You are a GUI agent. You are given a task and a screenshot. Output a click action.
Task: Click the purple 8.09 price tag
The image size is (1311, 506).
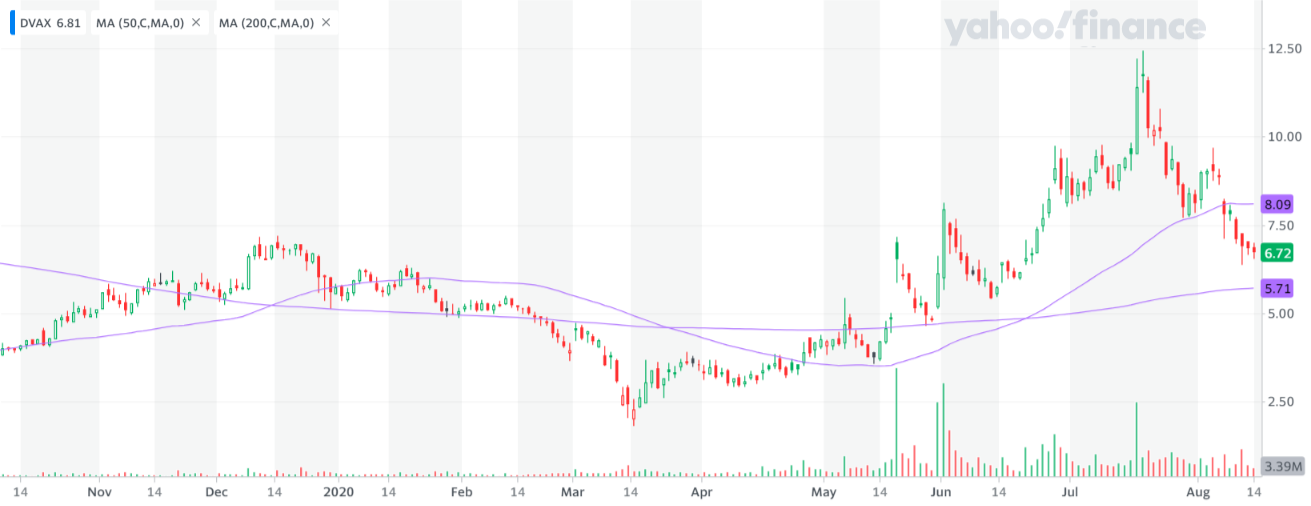tap(1279, 204)
